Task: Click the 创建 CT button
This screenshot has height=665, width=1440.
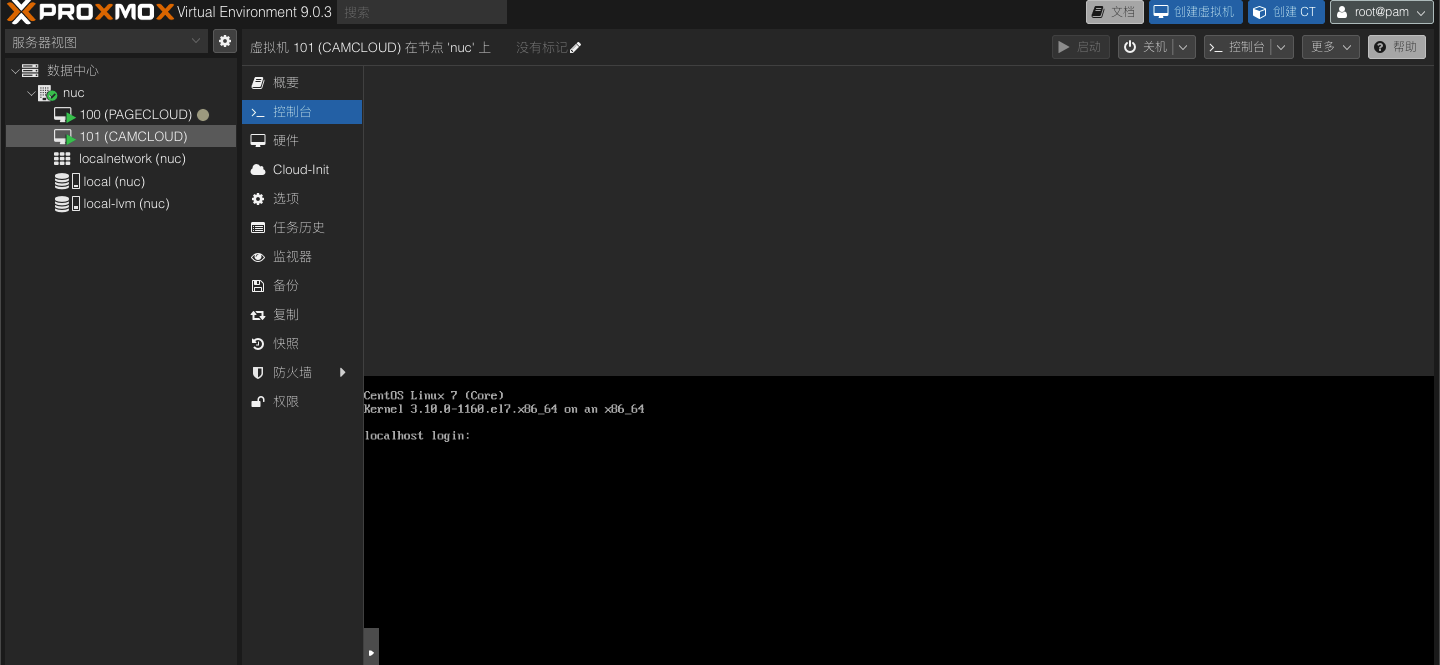Action: (1286, 12)
